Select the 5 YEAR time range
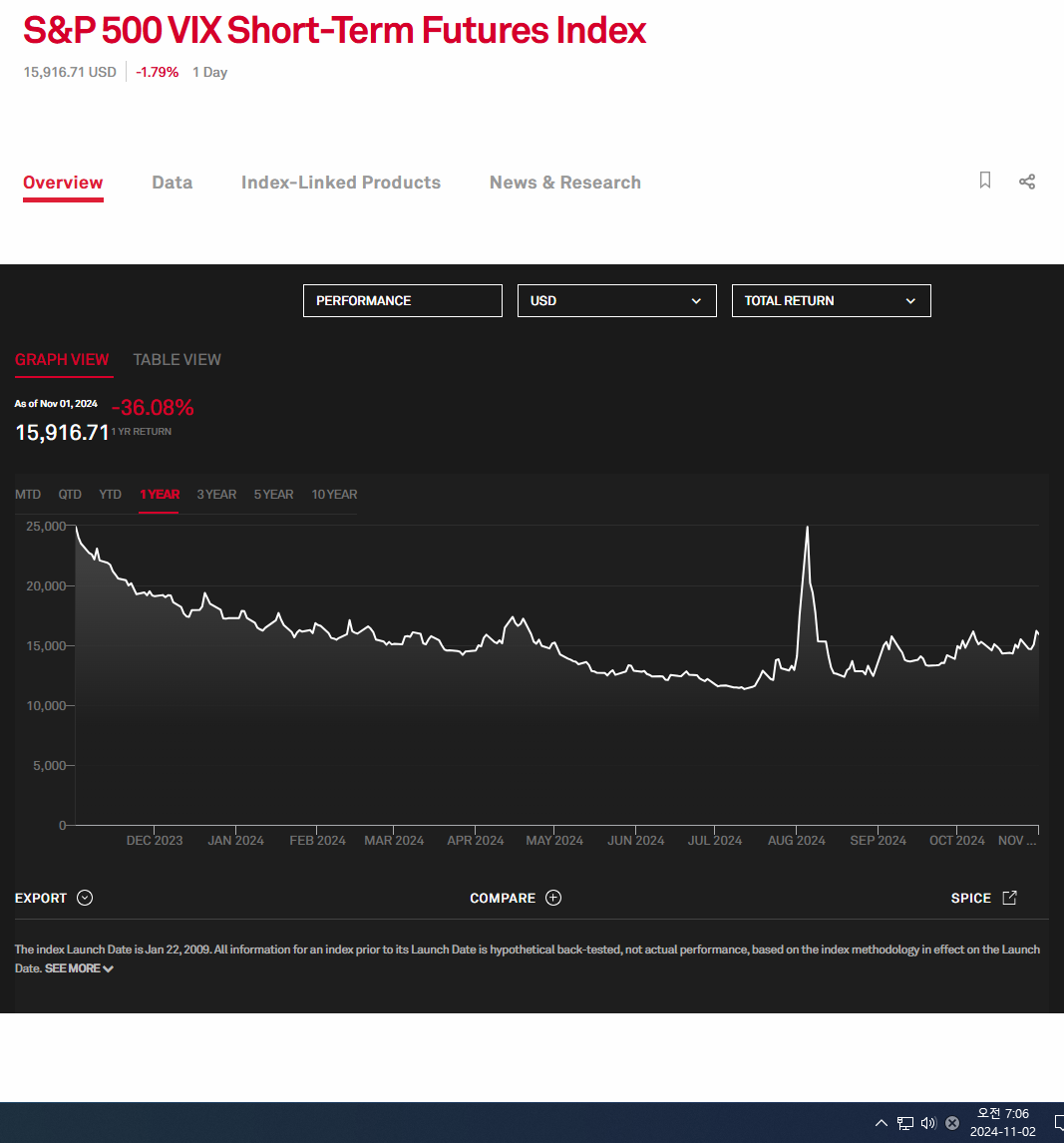This screenshot has width=1064, height=1143. (x=273, y=495)
